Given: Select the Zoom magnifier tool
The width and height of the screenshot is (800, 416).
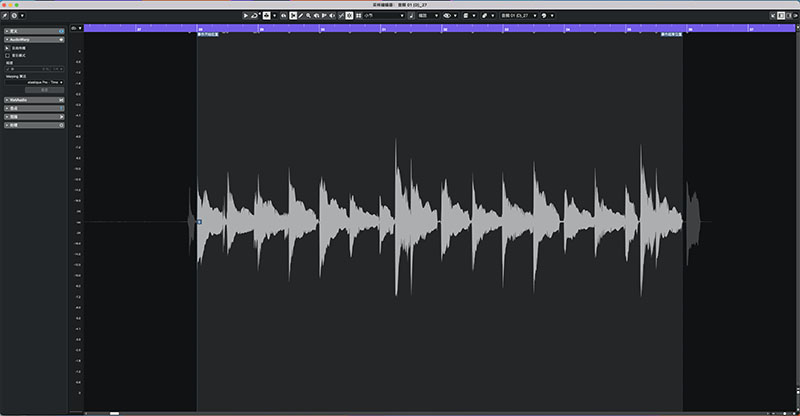Looking at the screenshot, I should (x=308, y=16).
